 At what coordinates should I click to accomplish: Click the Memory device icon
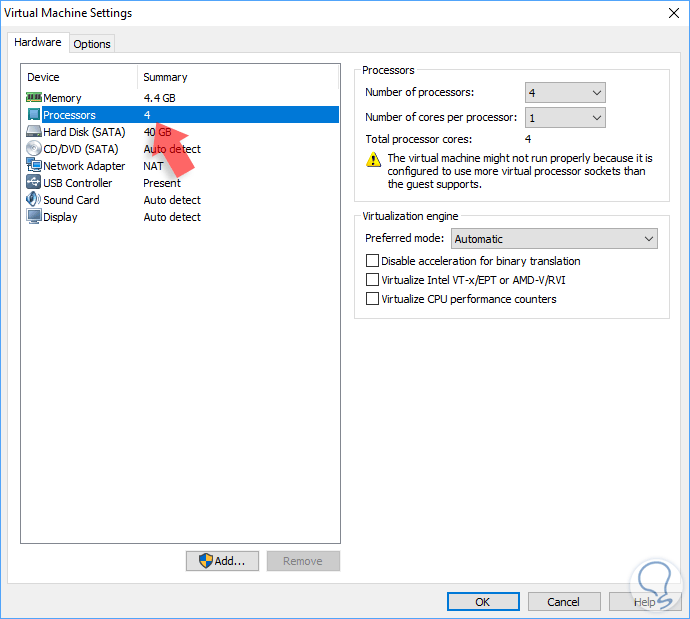pyautogui.click(x=34, y=97)
